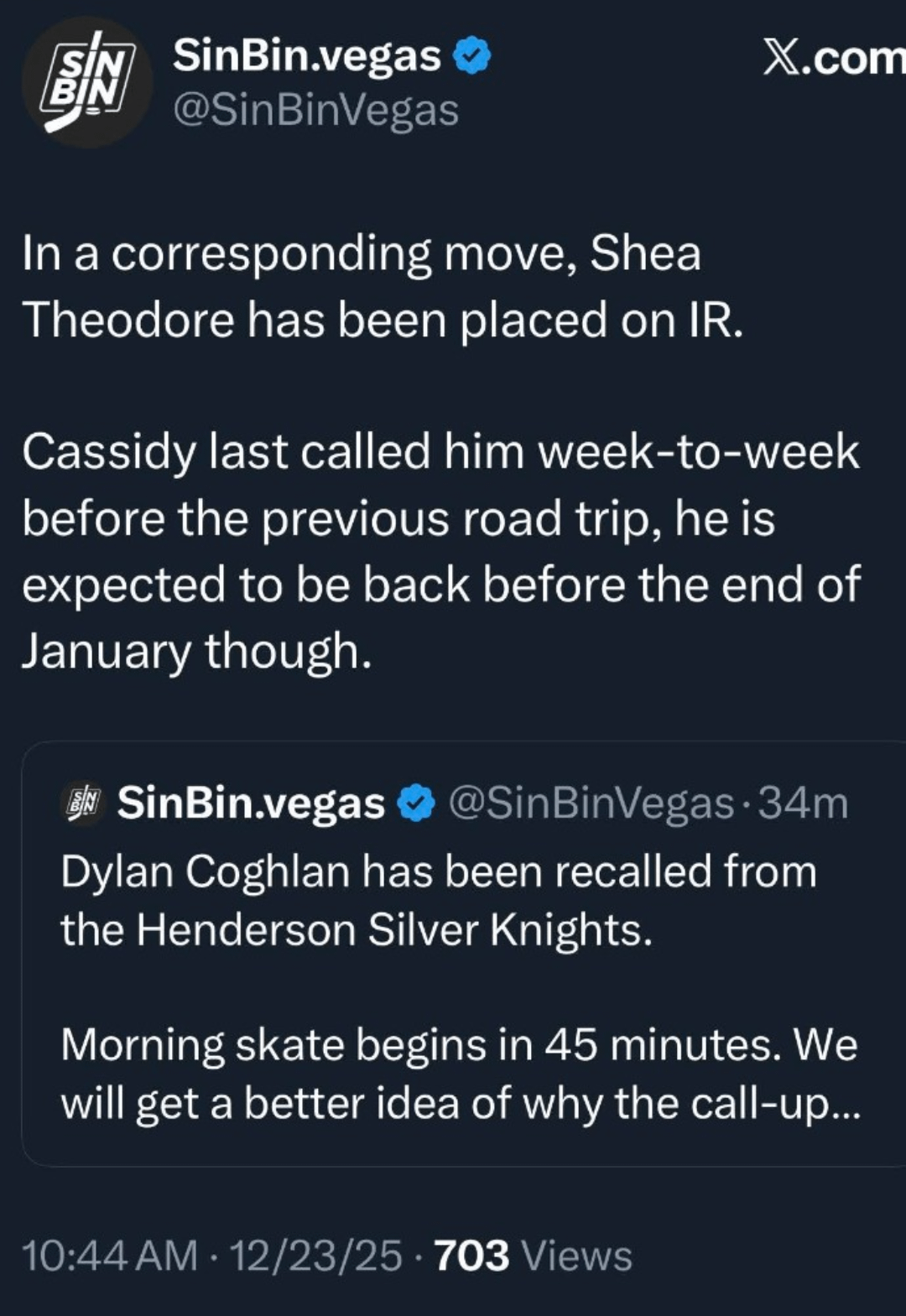Open the large SinBin profile avatar
The height and width of the screenshot is (1316, 906).
tap(86, 81)
